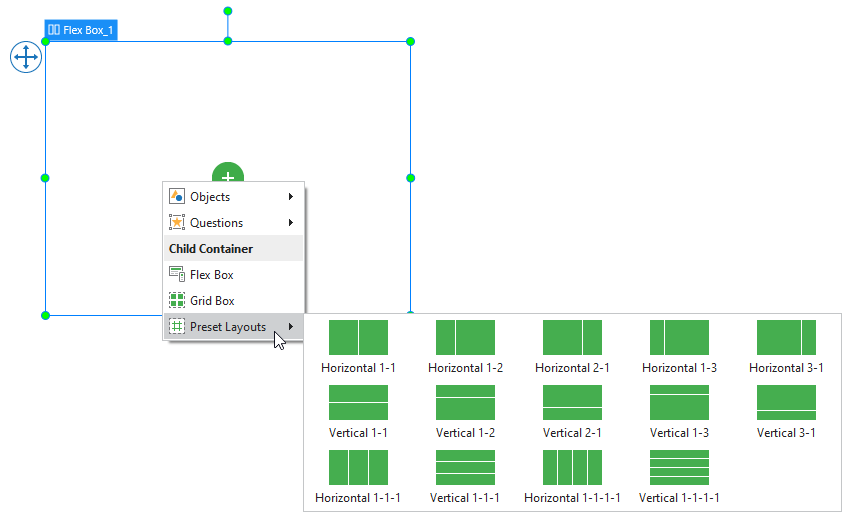Add a Grid Box child container
The height and width of the screenshot is (512, 842).
(211, 301)
